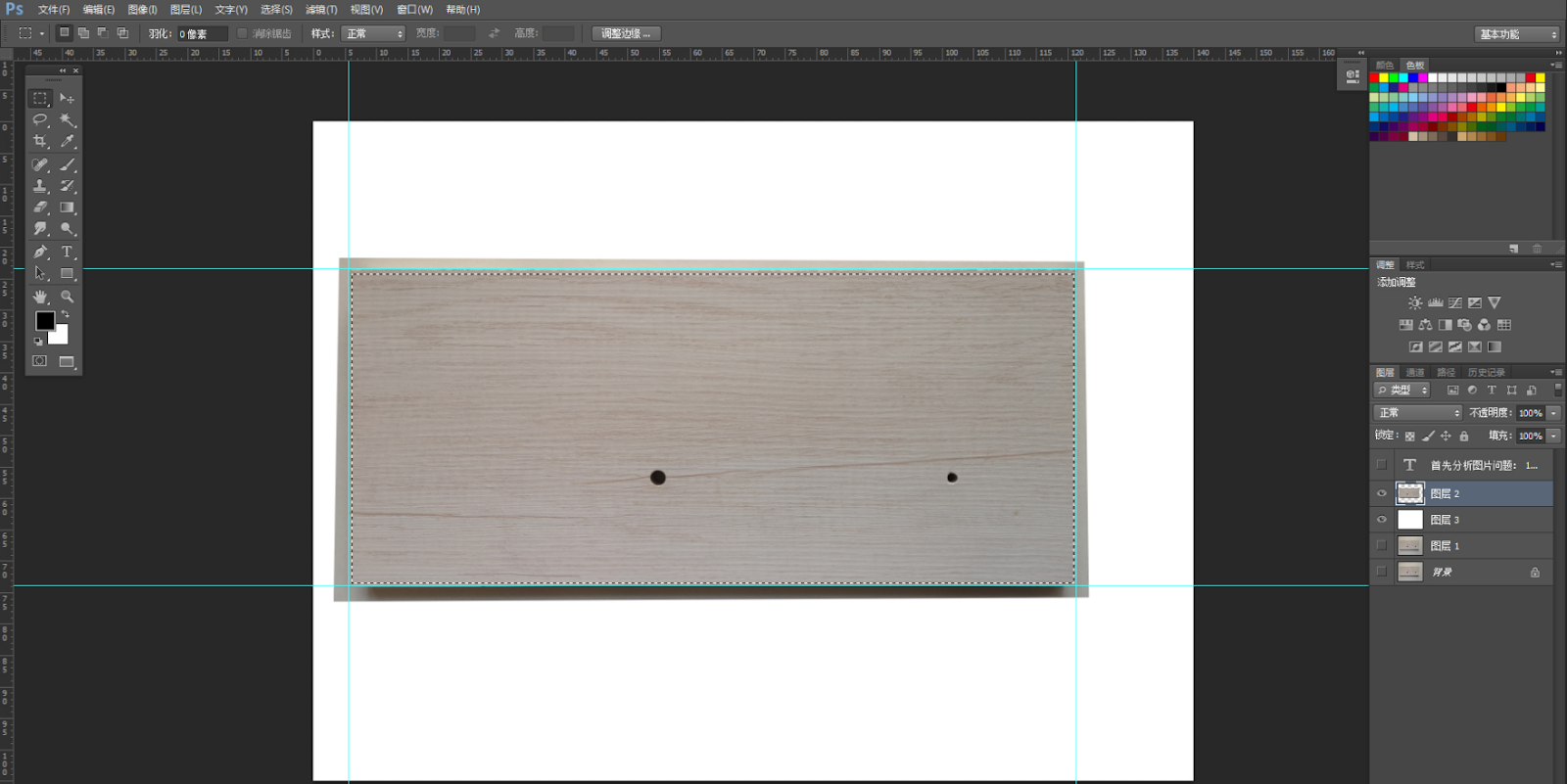Choose add-to-selection mode in options bar
The height and width of the screenshot is (784, 1567).
coord(83,33)
